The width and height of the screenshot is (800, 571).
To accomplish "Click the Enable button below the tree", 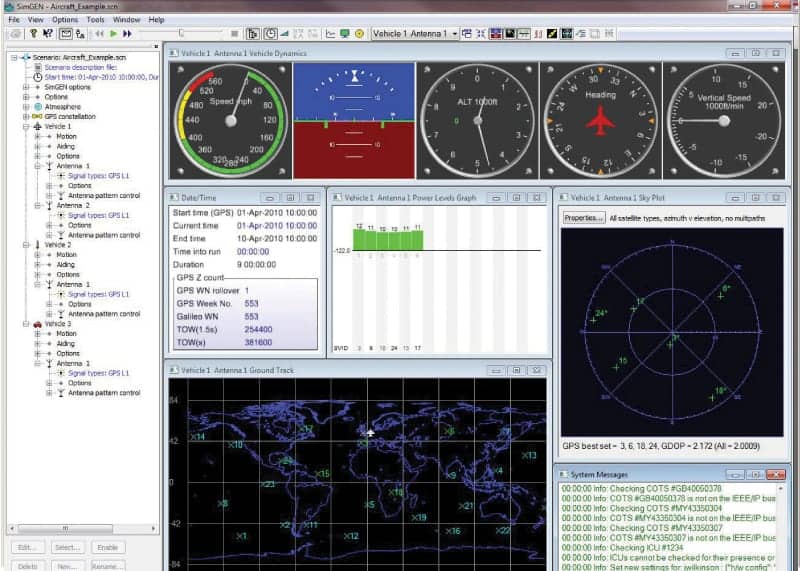I will (x=107, y=548).
